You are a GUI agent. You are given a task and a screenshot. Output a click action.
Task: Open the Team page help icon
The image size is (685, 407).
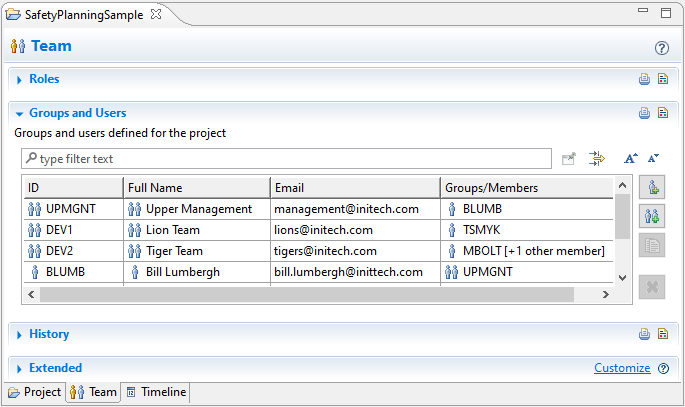point(661,47)
